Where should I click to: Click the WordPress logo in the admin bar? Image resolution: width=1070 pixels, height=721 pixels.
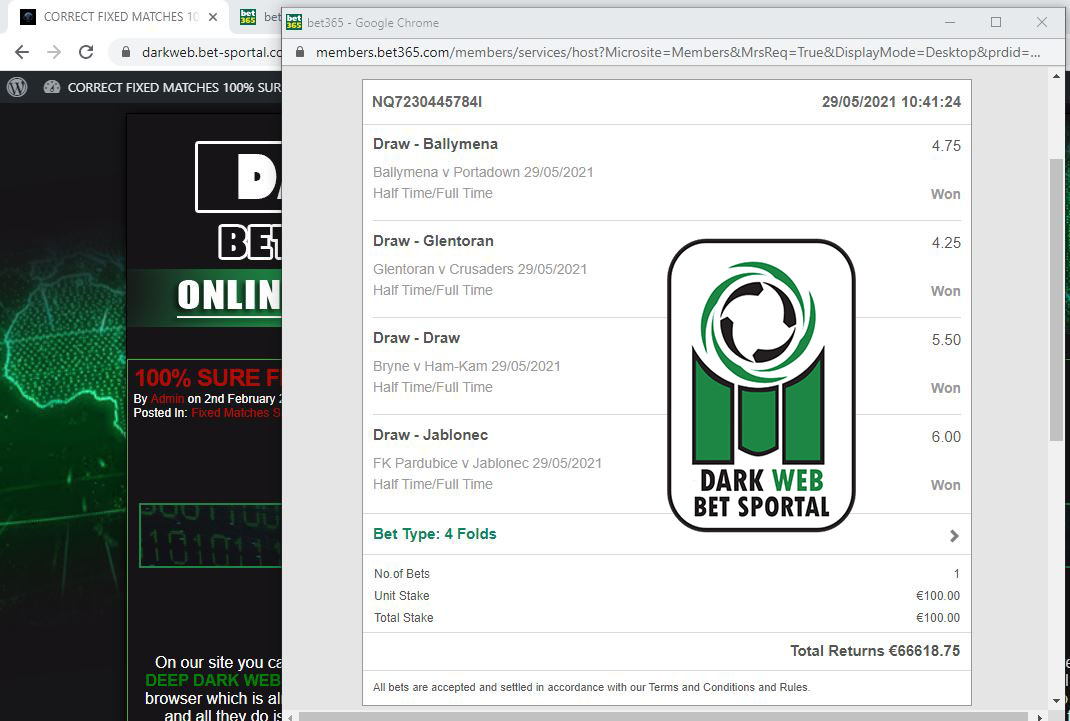(x=17, y=87)
